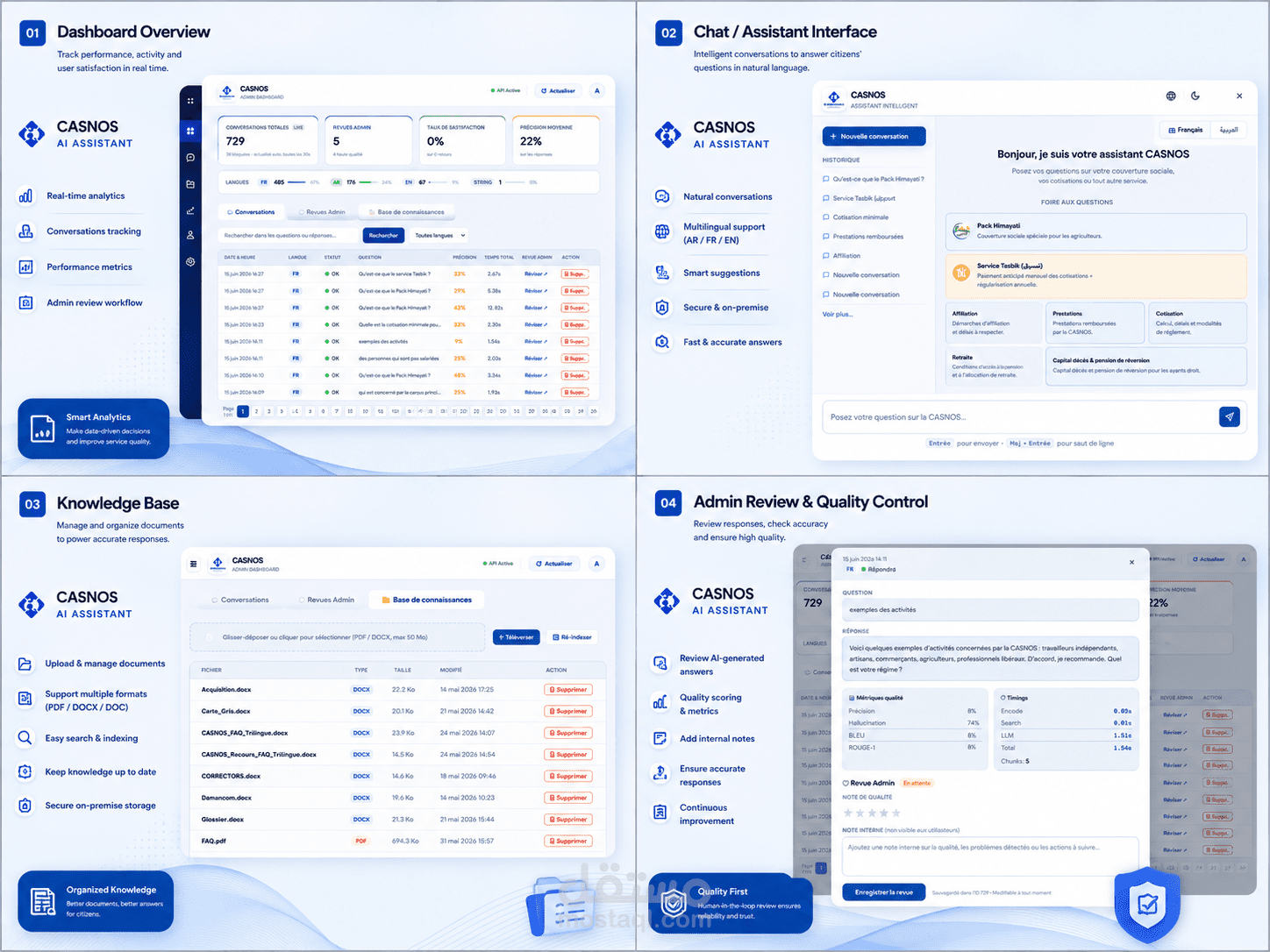This screenshot has width=1270, height=952.
Task: Click Actualiser in the Knowledge Base header
Action: pos(554,564)
